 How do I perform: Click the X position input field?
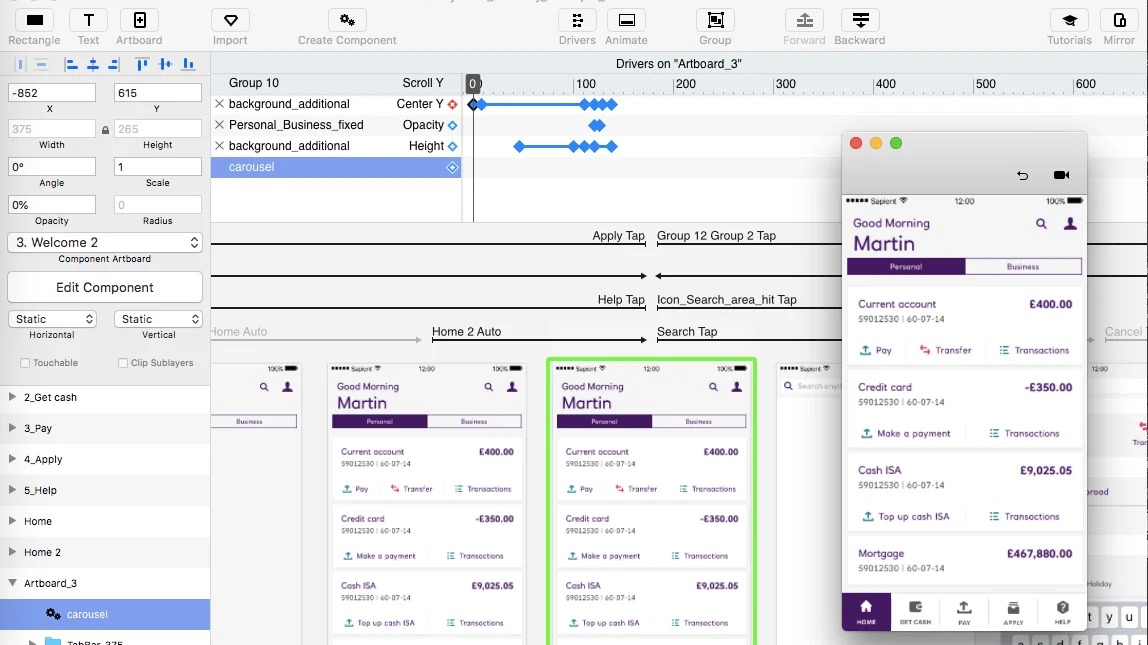point(52,93)
